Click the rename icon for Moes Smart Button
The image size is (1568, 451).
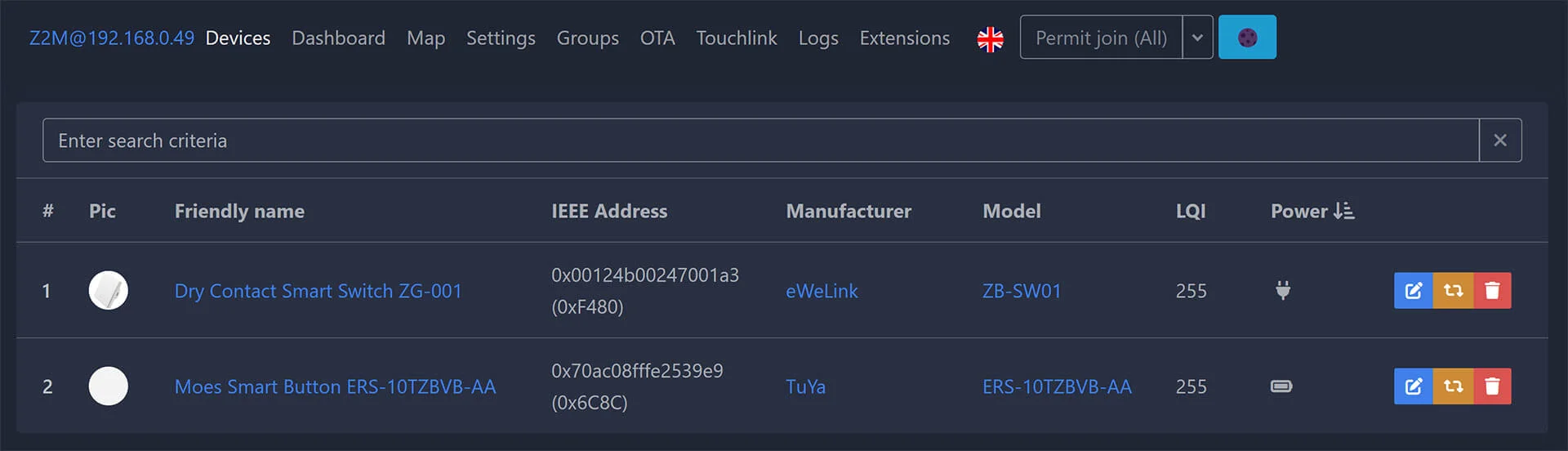click(1413, 386)
